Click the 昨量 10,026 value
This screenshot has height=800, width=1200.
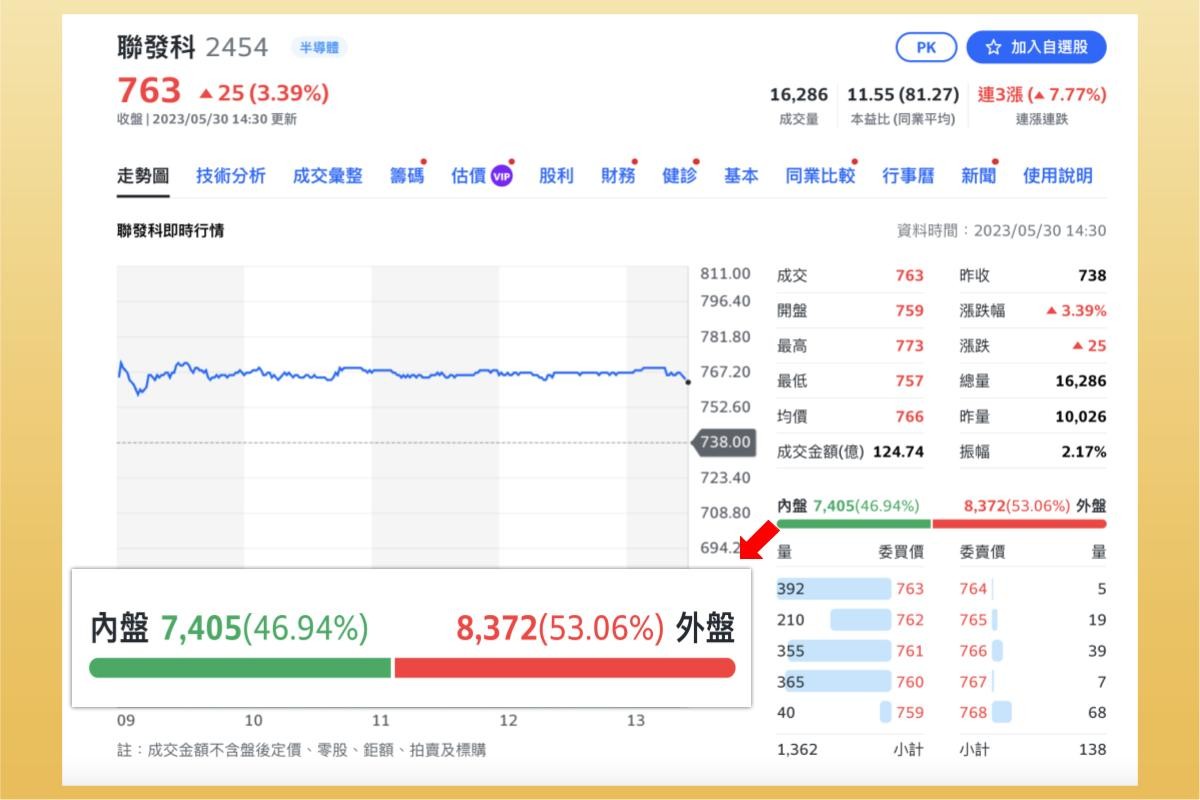[1081, 416]
